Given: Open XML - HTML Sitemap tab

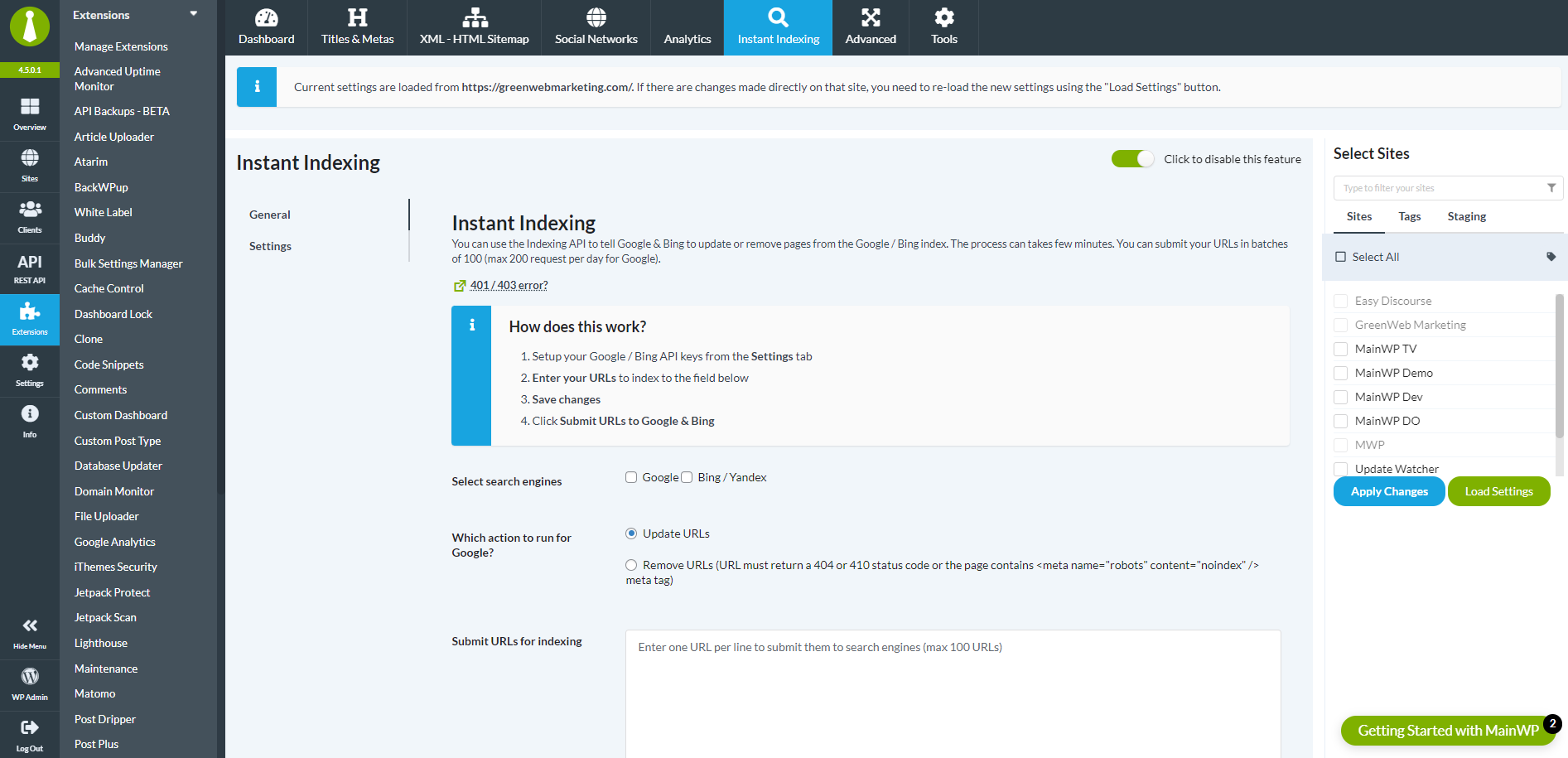Looking at the screenshot, I should coord(474,27).
